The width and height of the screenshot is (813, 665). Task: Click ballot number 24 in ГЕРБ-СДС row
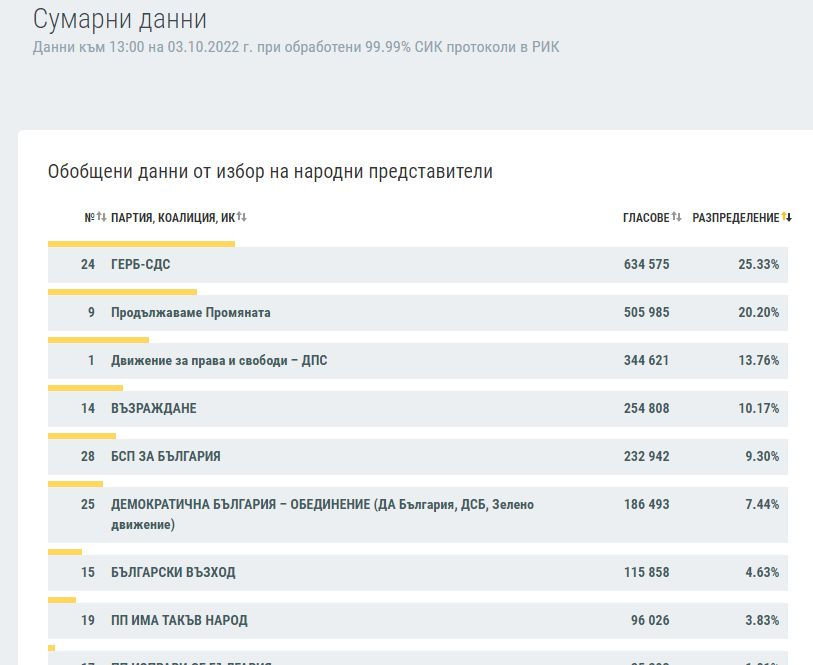88,264
